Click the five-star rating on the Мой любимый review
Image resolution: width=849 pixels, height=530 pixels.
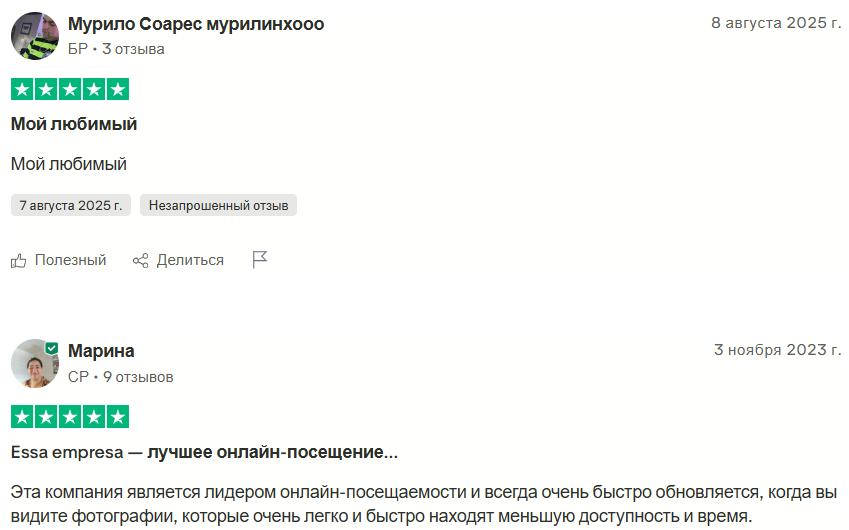[70, 89]
